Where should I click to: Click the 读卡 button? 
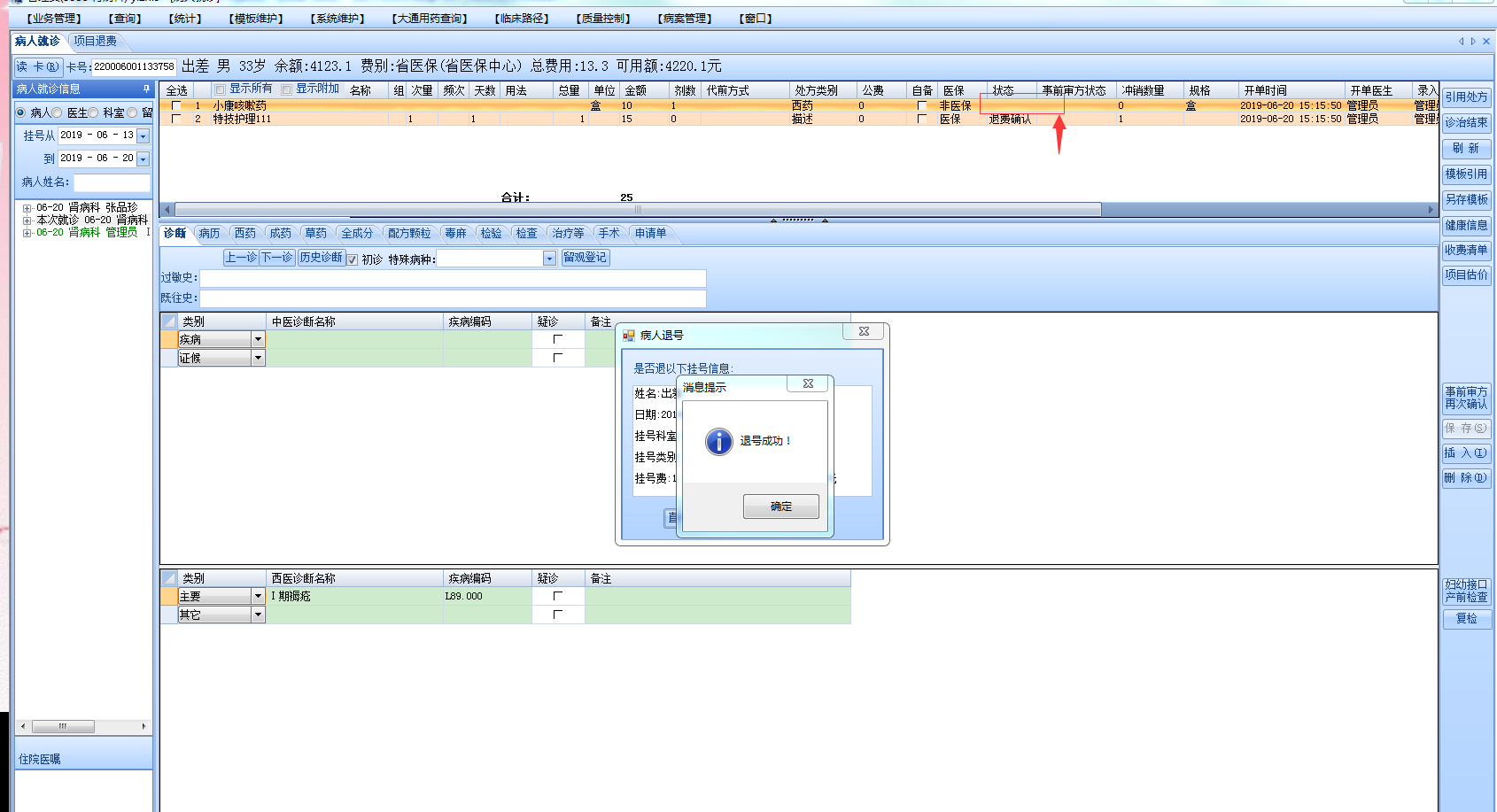(x=38, y=66)
